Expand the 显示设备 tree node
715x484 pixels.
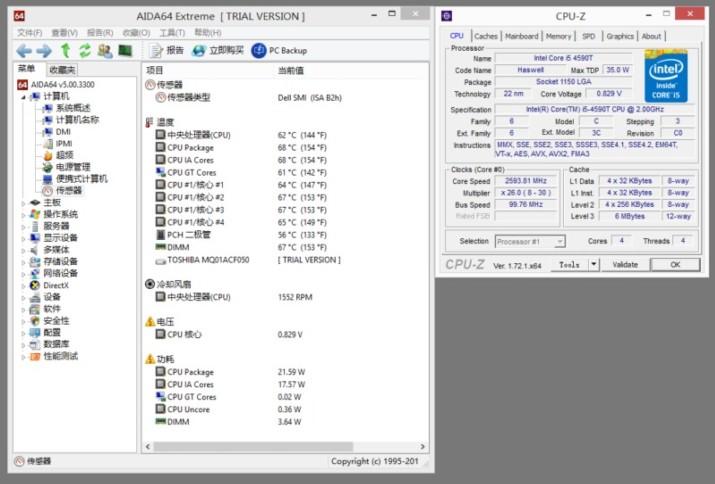click(x=23, y=239)
